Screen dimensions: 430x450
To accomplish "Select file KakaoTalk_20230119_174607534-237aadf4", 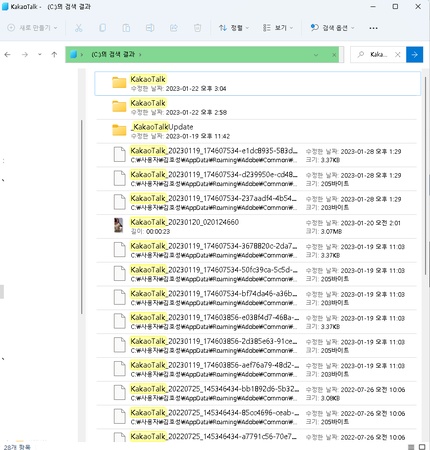I will click(257, 203).
